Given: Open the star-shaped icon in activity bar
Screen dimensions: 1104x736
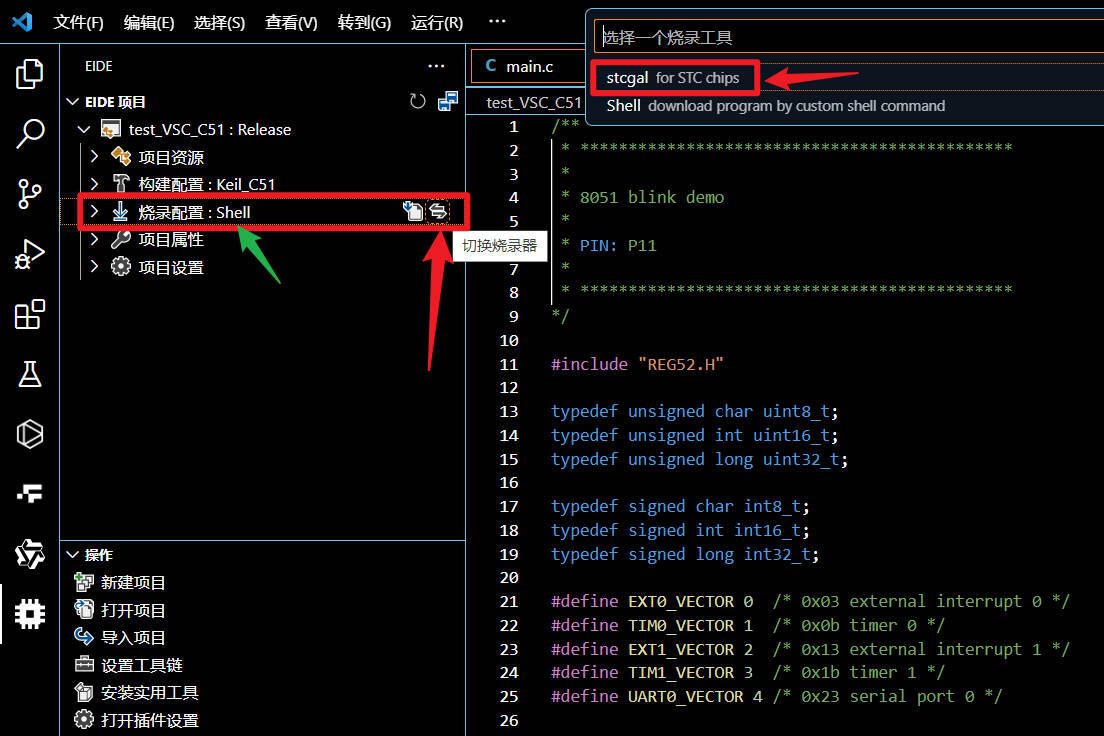Looking at the screenshot, I should [x=30, y=554].
